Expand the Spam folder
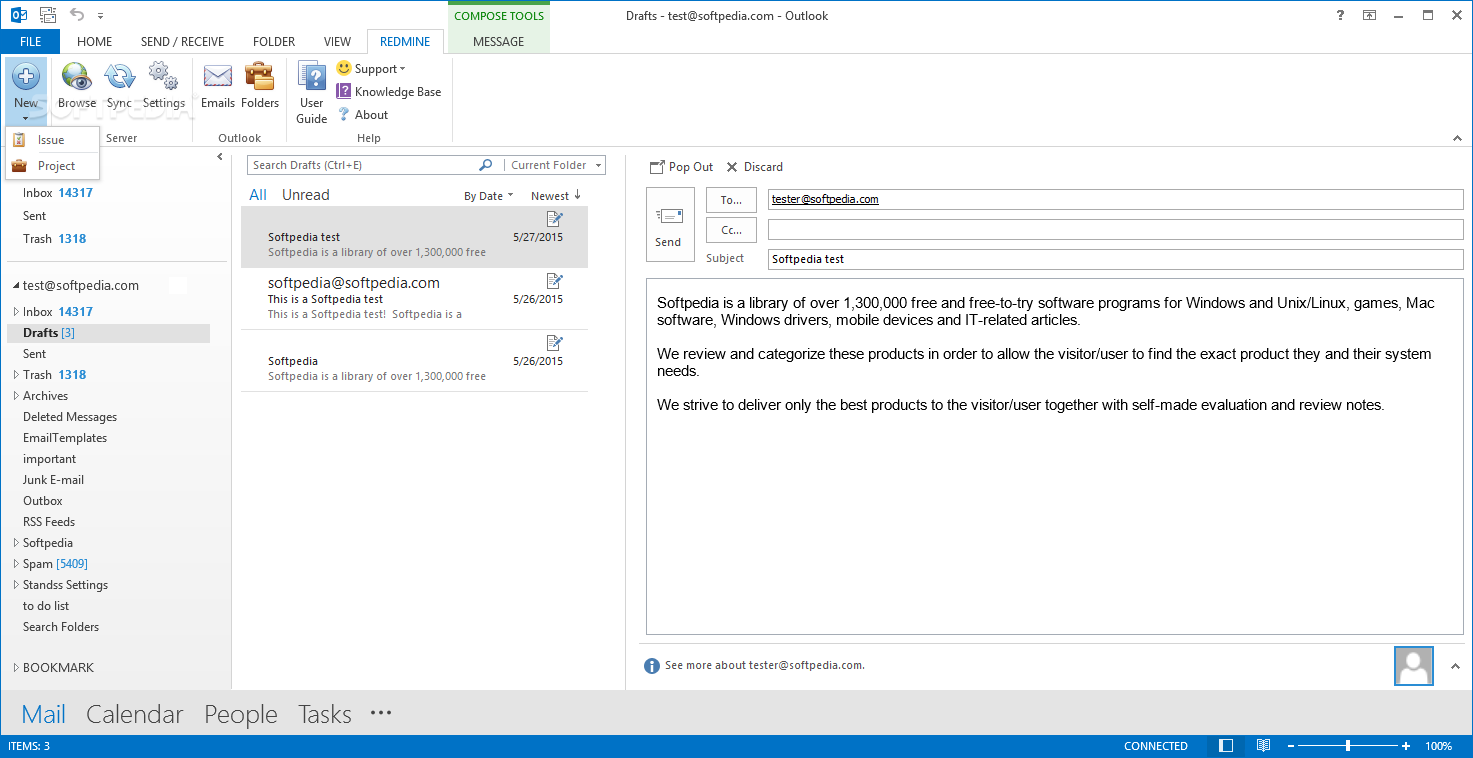This screenshot has width=1473, height=758. point(16,564)
